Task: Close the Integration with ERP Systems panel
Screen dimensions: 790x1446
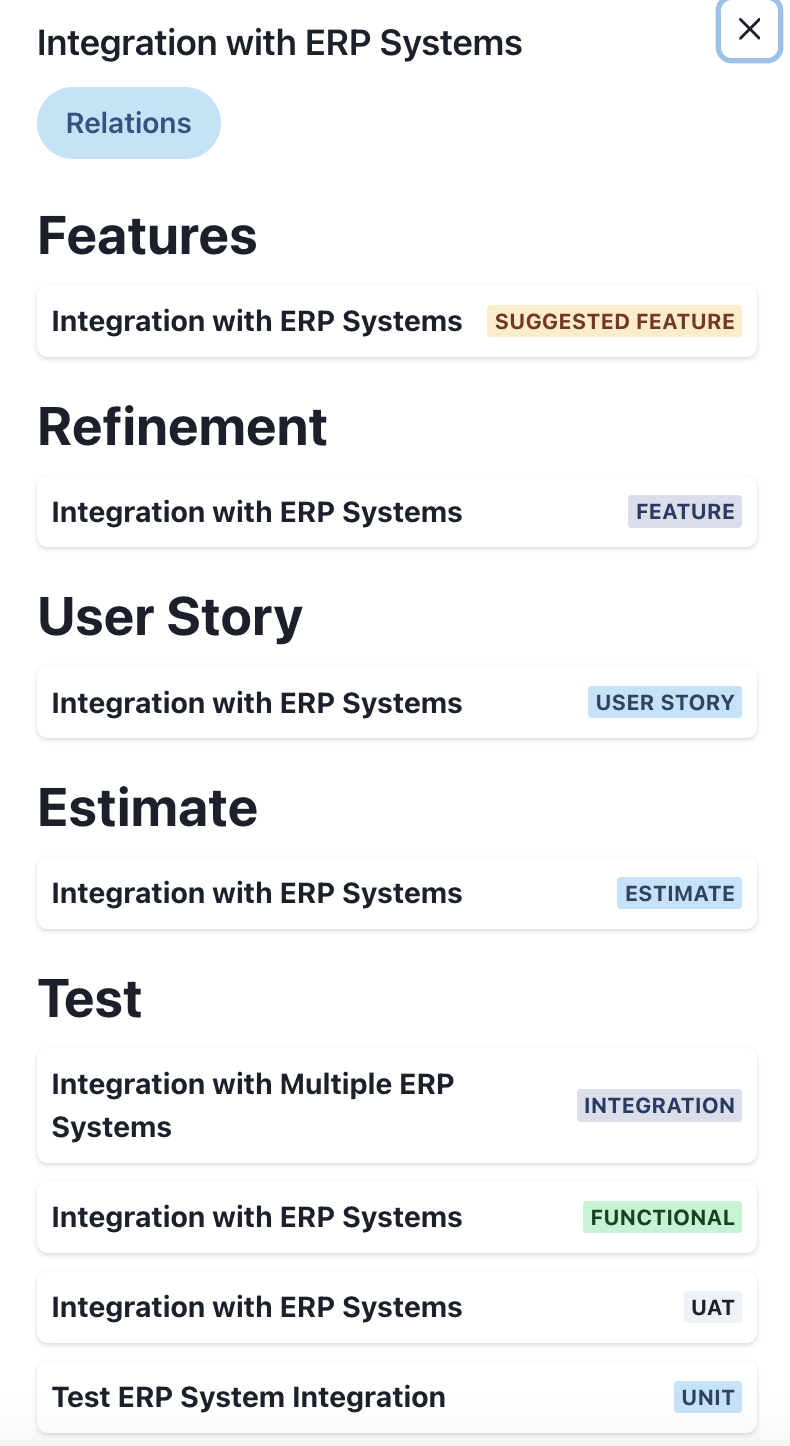Action: [749, 30]
